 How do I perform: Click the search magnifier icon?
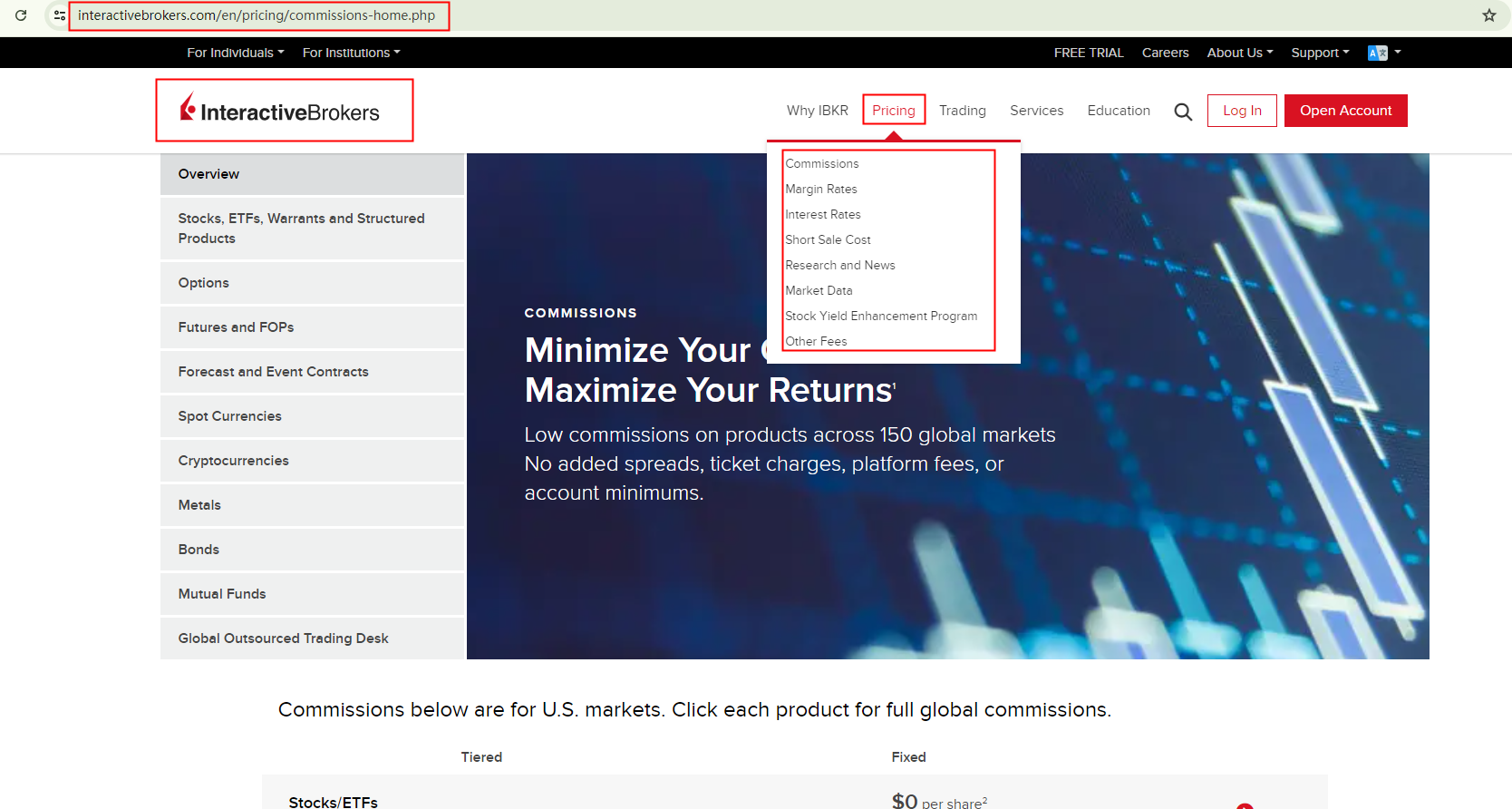[x=1183, y=112]
